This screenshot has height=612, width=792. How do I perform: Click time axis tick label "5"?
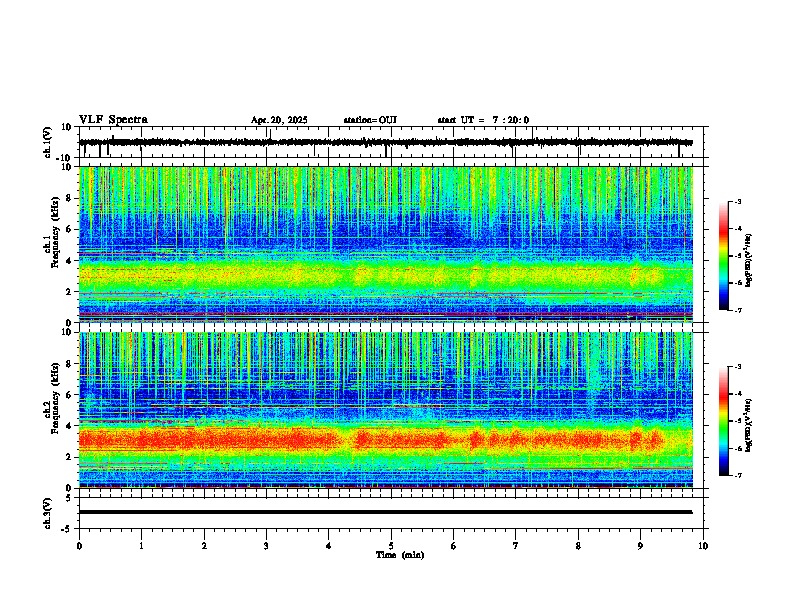[x=391, y=546]
